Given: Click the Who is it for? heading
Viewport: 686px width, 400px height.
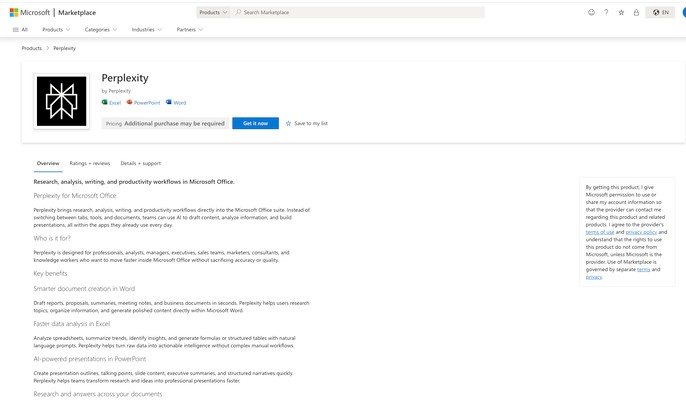Looking at the screenshot, I should [x=52, y=238].
